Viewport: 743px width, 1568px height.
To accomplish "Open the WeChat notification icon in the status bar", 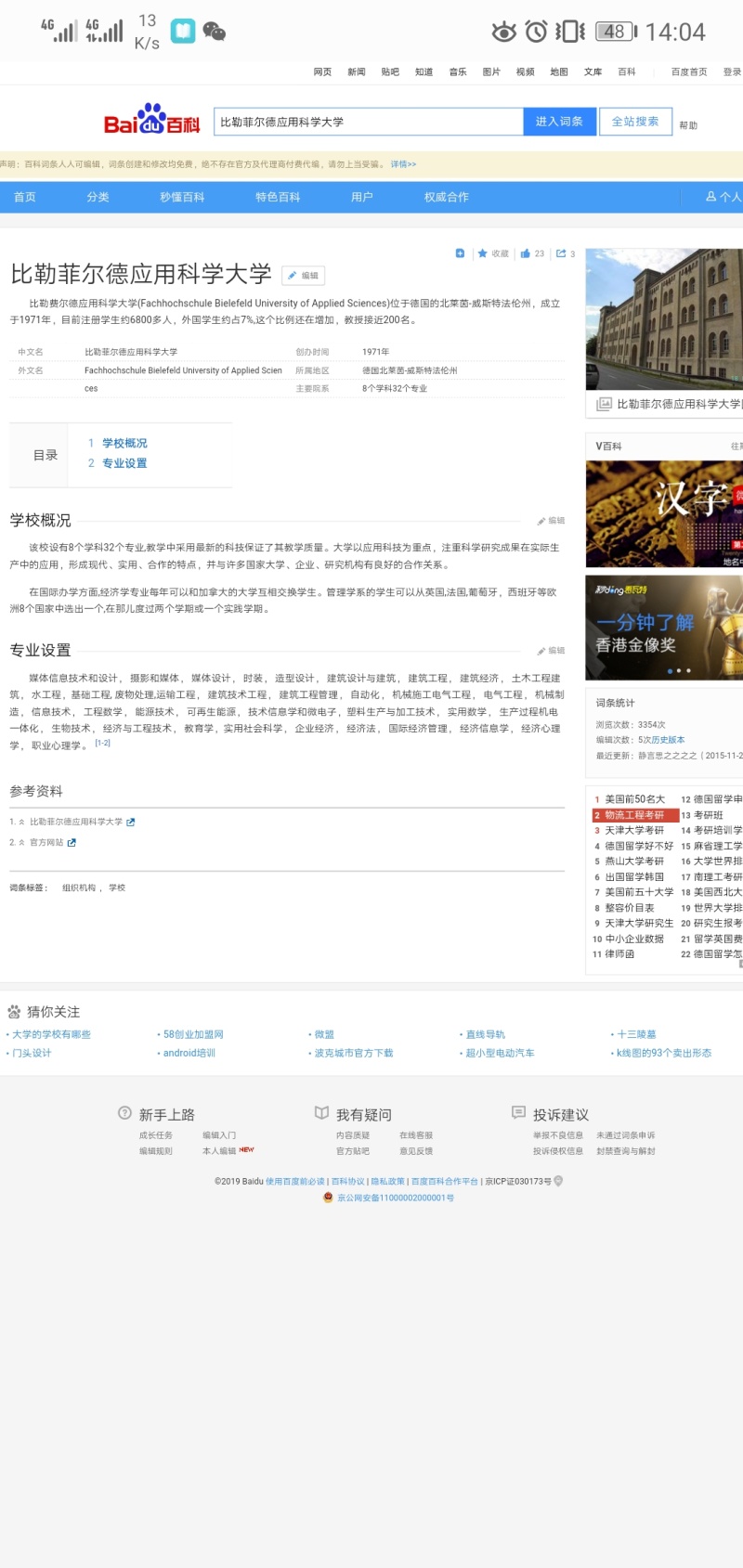I will pyautogui.click(x=215, y=32).
